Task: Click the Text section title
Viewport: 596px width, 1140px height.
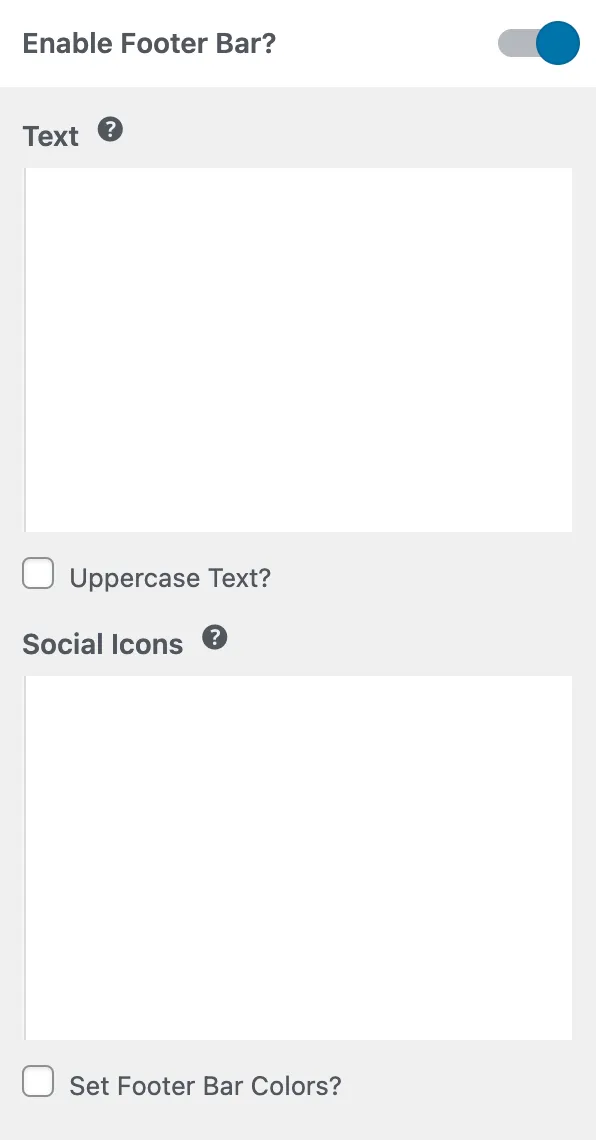Action: point(50,136)
